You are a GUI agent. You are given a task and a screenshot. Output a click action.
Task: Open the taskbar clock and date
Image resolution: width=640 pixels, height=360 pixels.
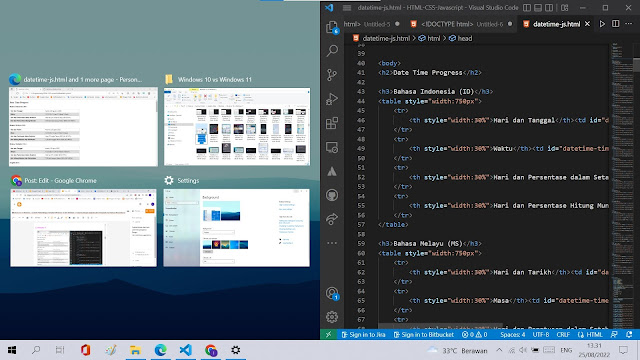pos(594,350)
